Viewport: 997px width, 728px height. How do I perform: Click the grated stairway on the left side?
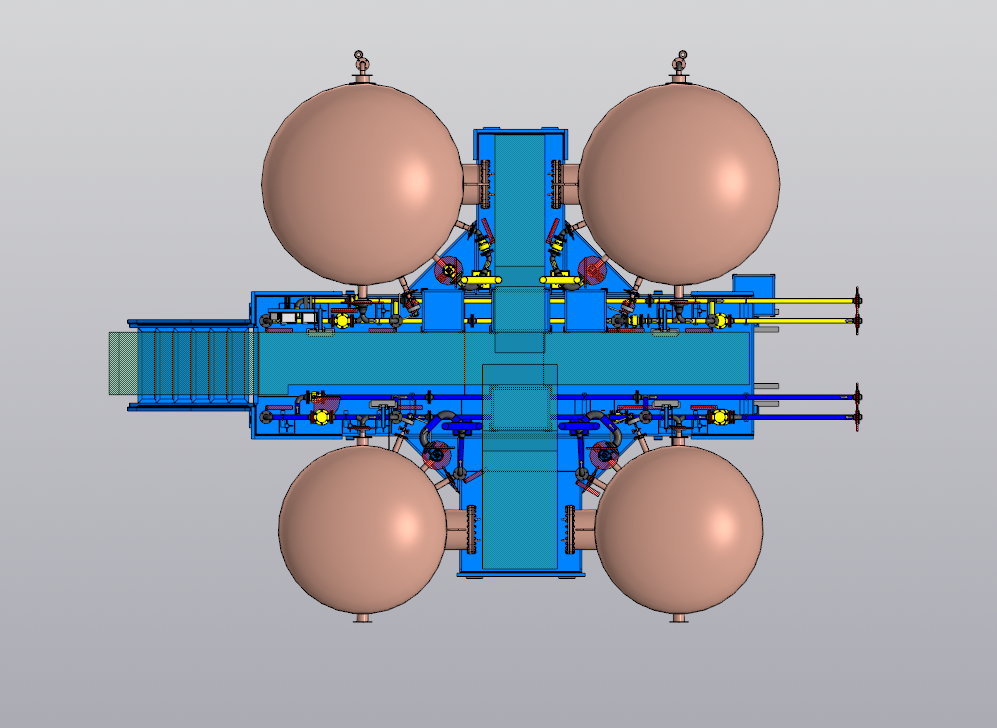point(180,365)
